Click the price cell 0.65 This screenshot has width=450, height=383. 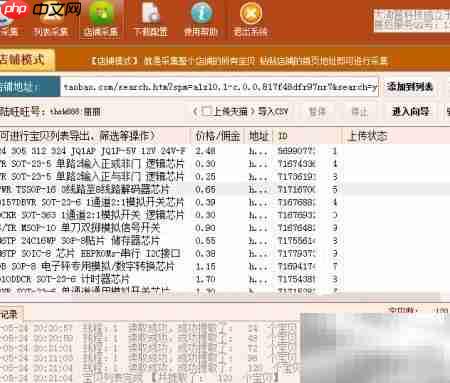205,190
